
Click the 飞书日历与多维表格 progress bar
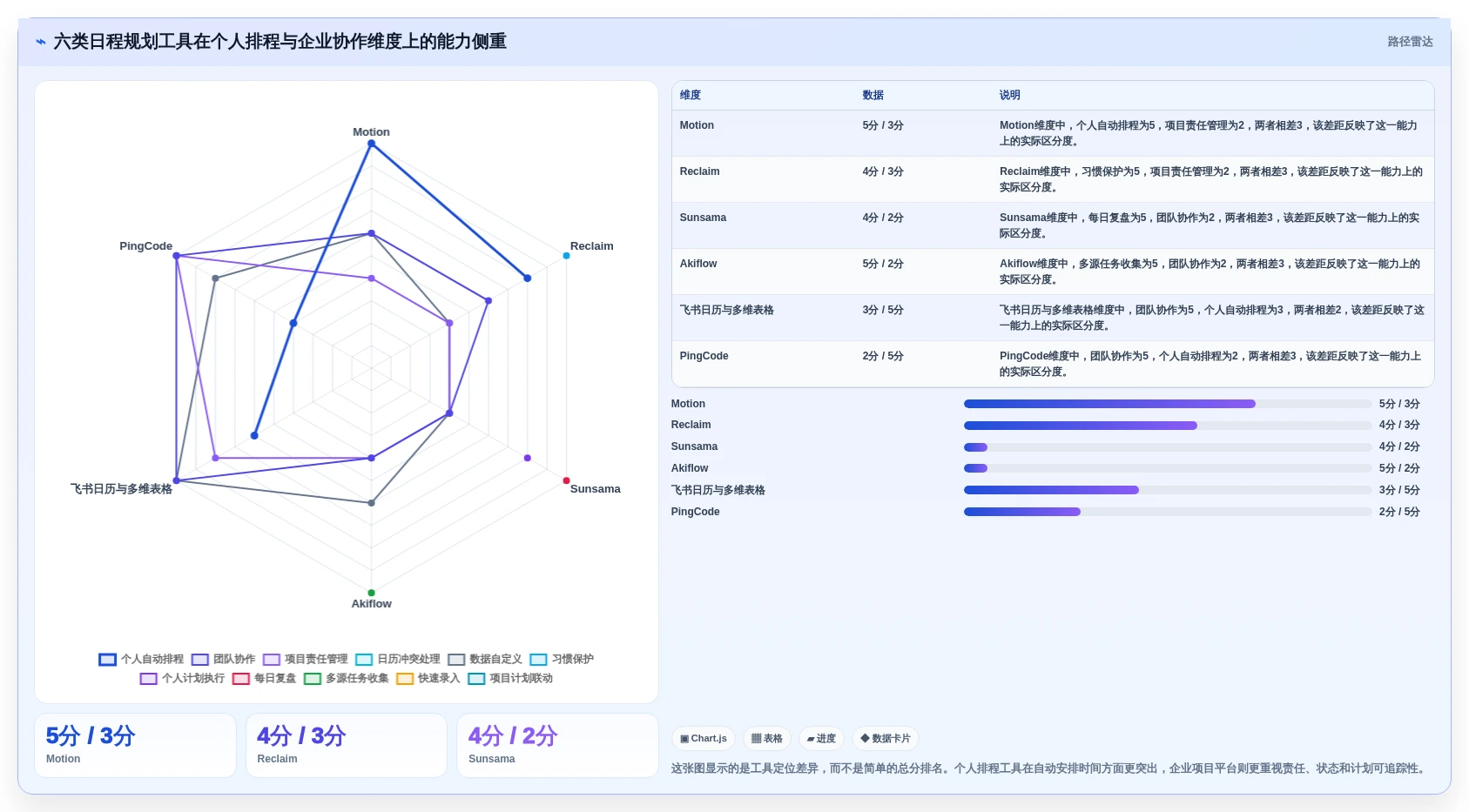pos(1168,490)
